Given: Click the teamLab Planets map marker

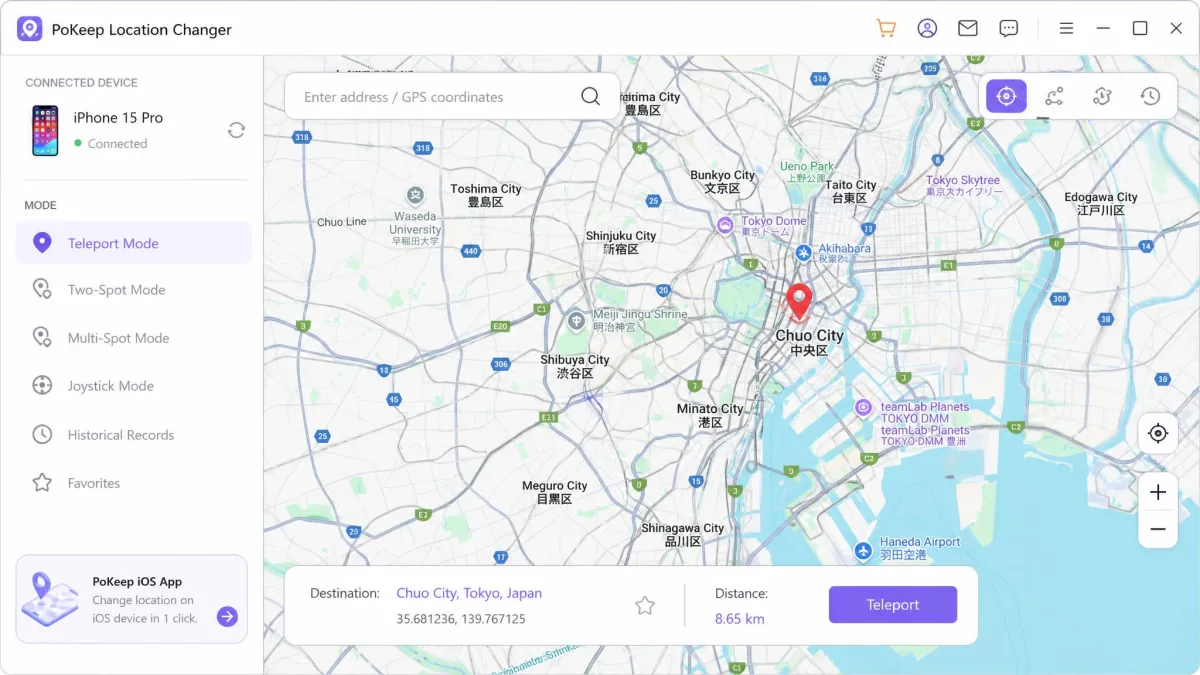Looking at the screenshot, I should pos(863,407).
